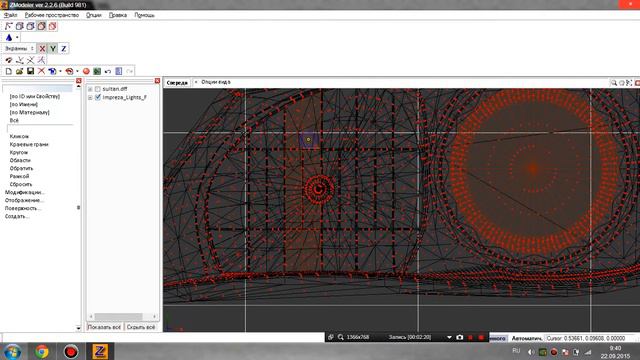Close the left commands panel
This screenshot has width=640, height=360.
point(78,81)
